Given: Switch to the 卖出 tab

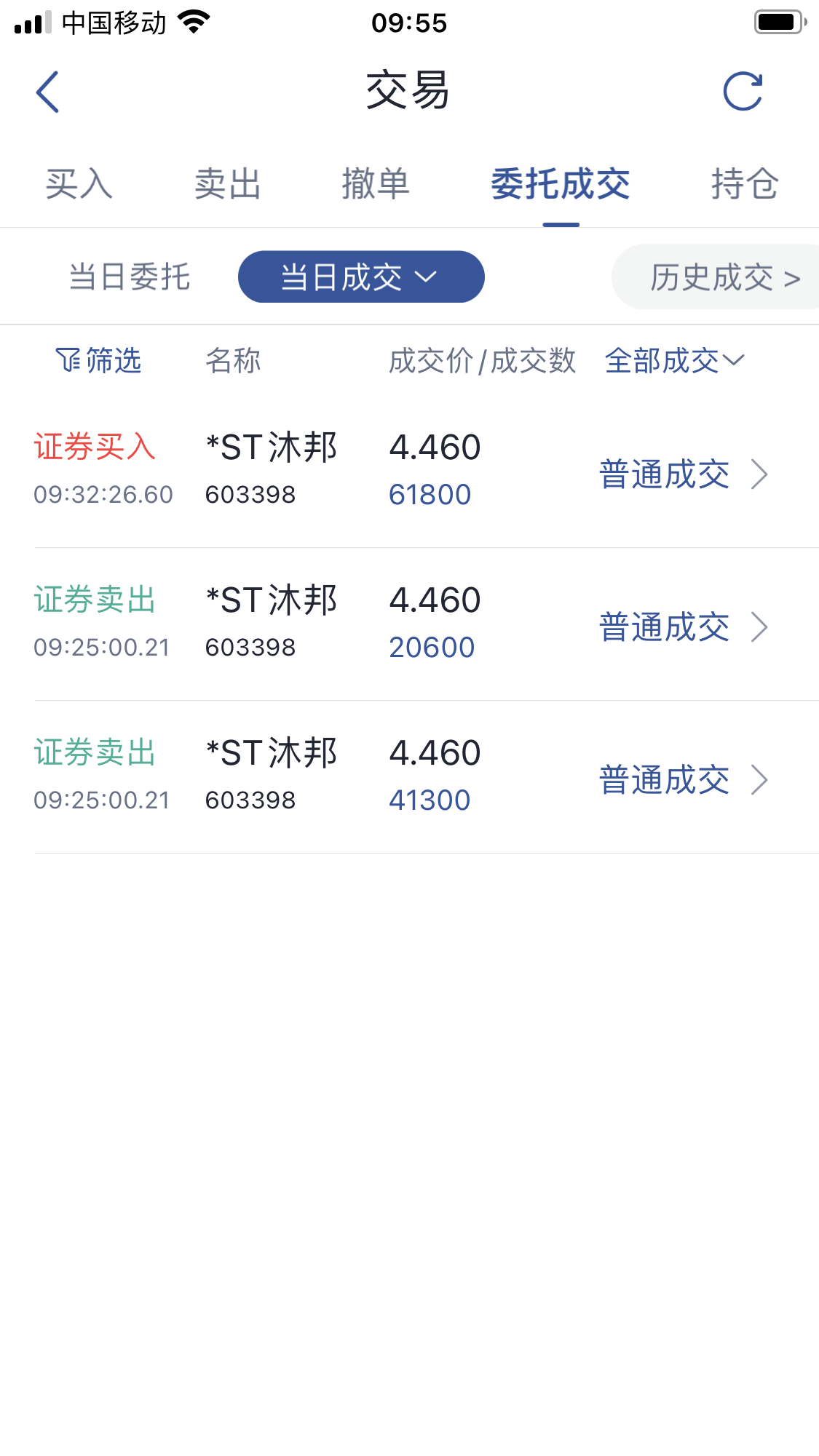Looking at the screenshot, I should click(x=228, y=183).
